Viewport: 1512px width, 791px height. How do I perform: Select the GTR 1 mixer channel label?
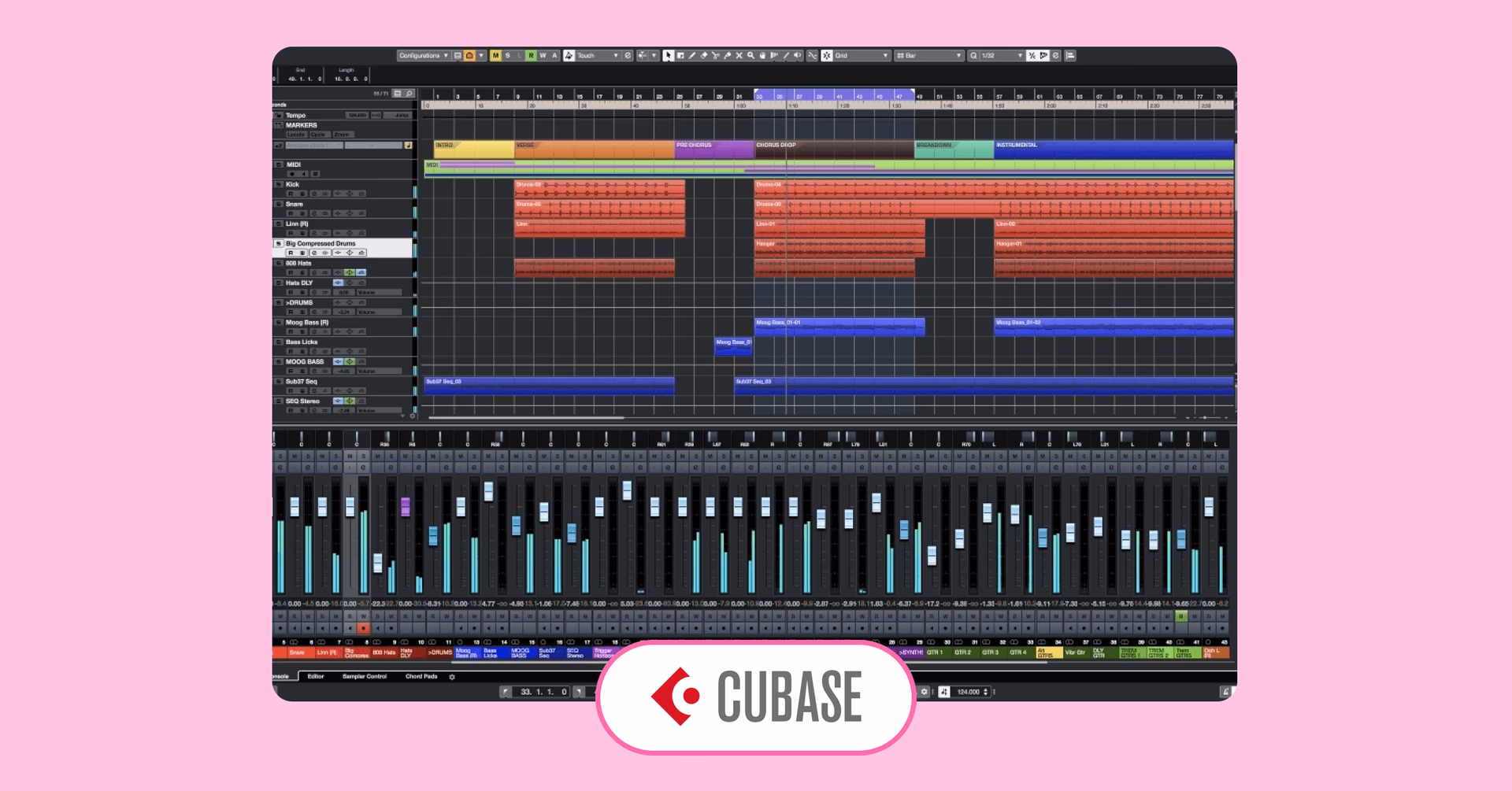(938, 652)
